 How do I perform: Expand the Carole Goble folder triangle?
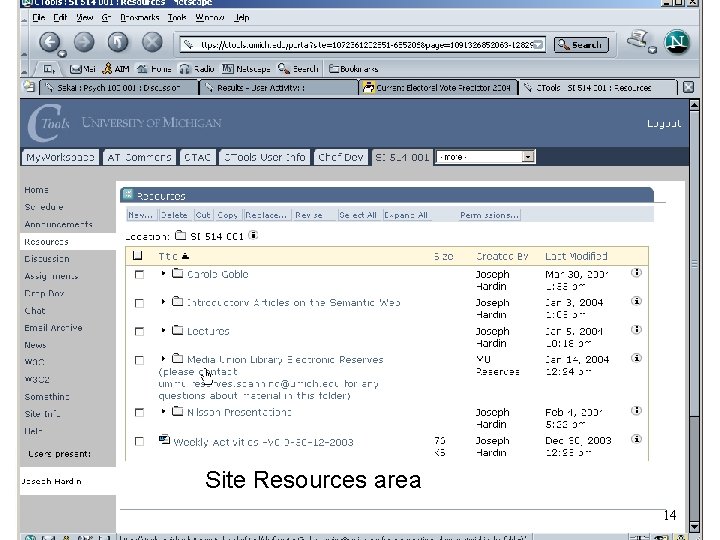tap(163, 273)
